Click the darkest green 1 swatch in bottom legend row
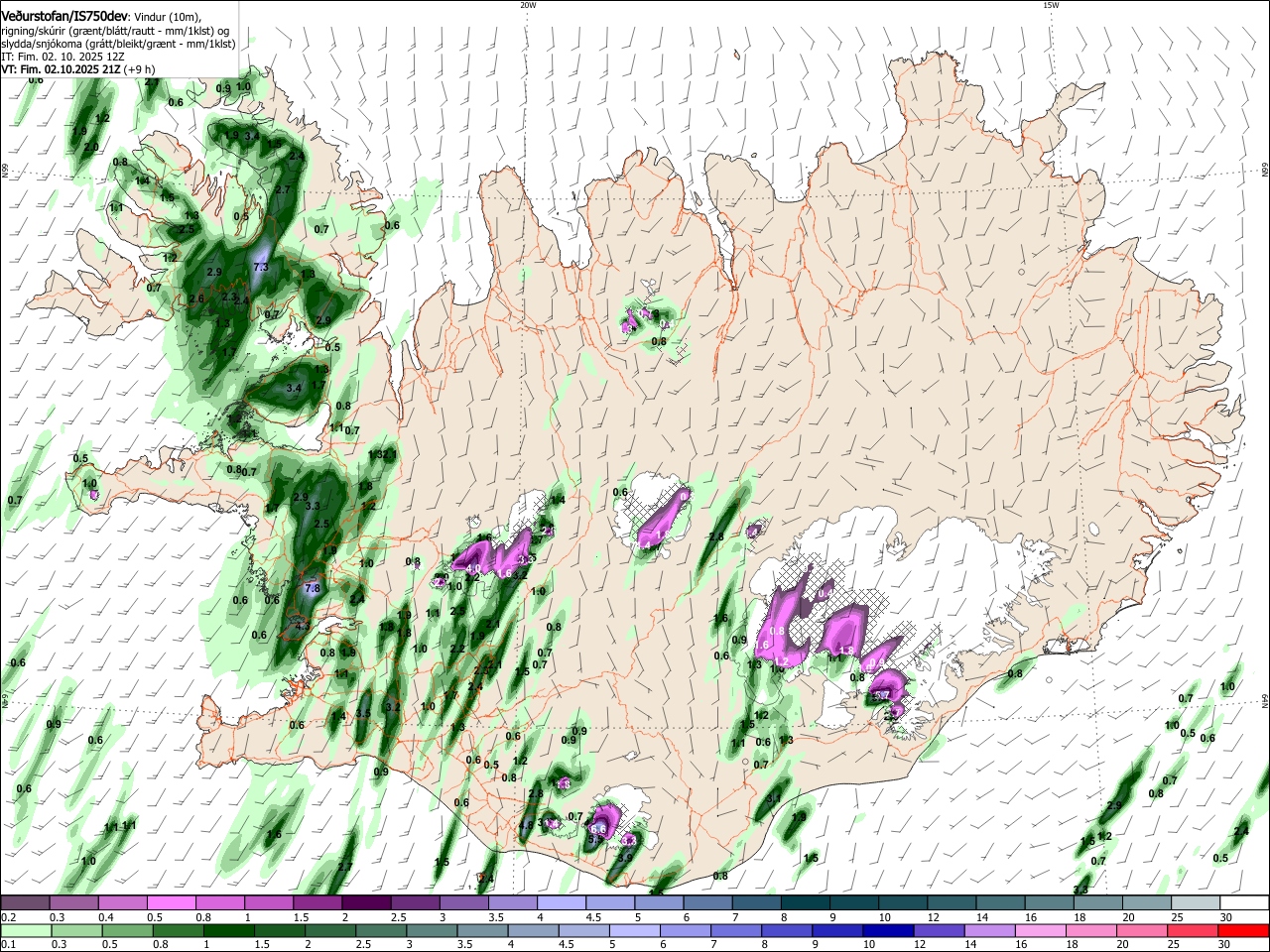Viewport: 1270px width, 952px height. coord(229,930)
